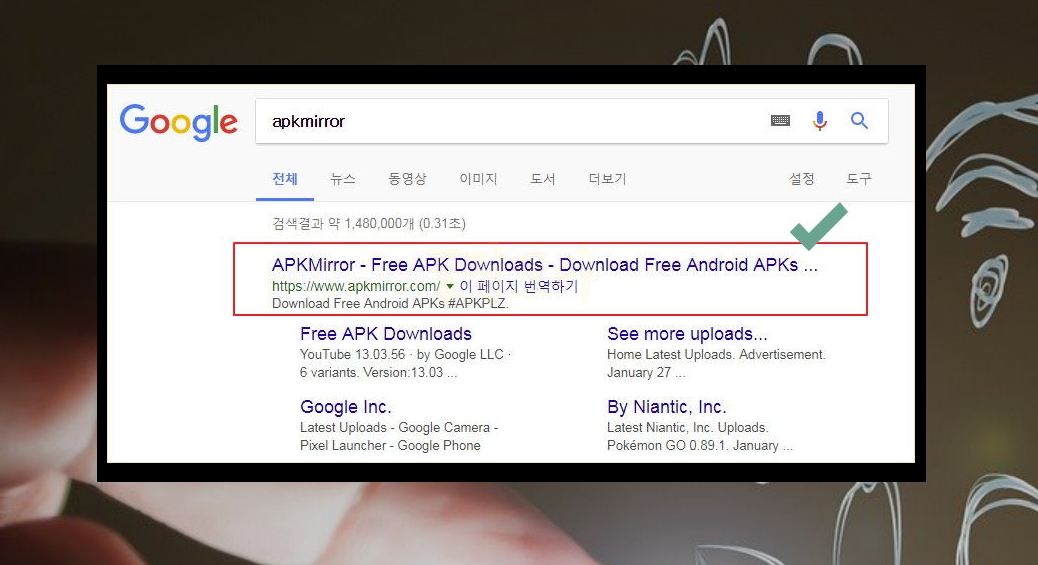Switch to the 동영상 tab
Image resolution: width=1038 pixels, height=565 pixels.
point(407,179)
